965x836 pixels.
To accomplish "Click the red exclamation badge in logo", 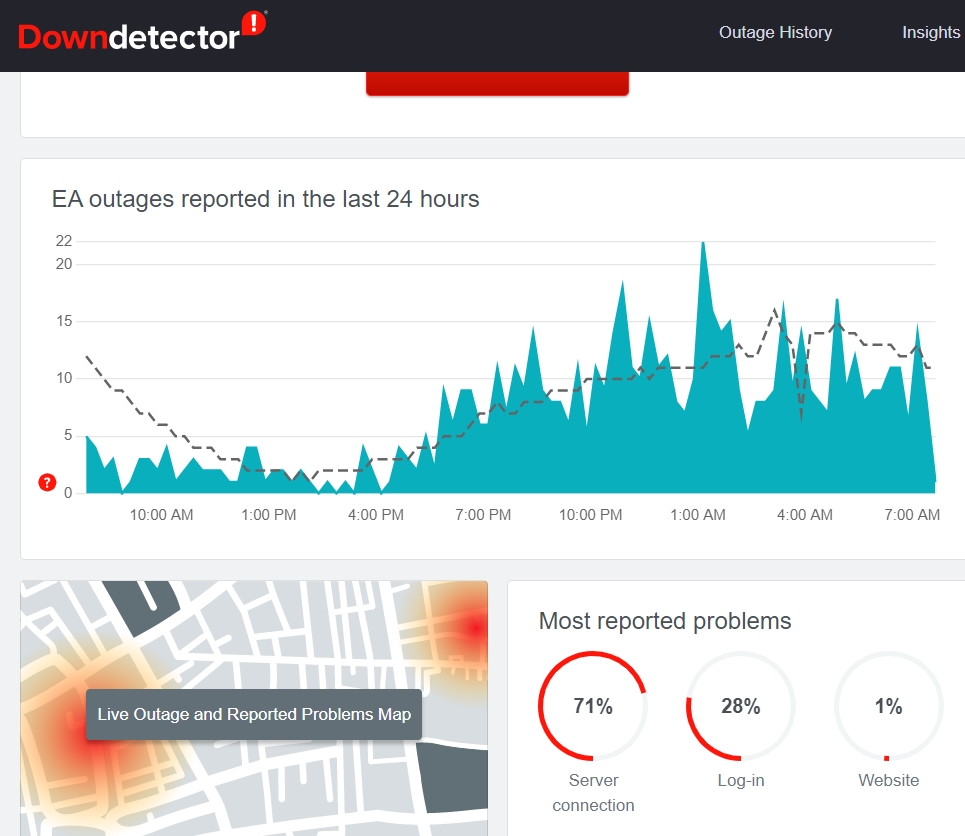I will coord(256,23).
